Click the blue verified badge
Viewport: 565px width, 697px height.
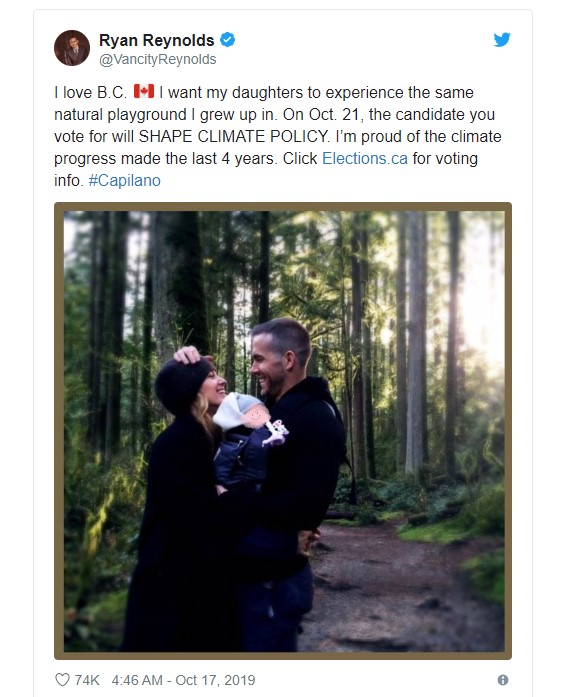(228, 40)
